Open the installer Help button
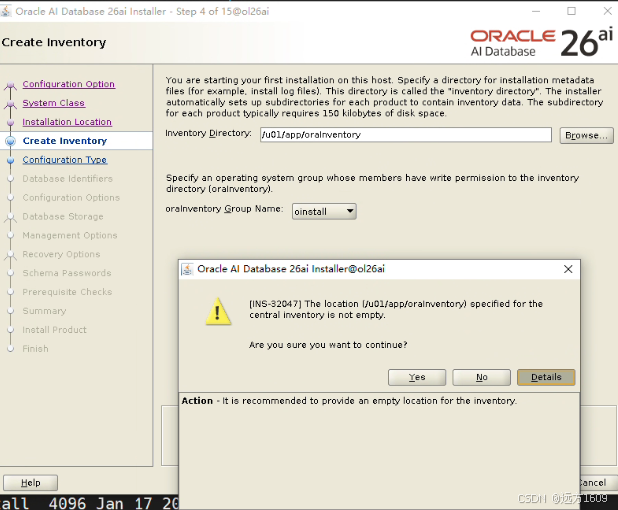The width and height of the screenshot is (618, 510). tap(30, 483)
